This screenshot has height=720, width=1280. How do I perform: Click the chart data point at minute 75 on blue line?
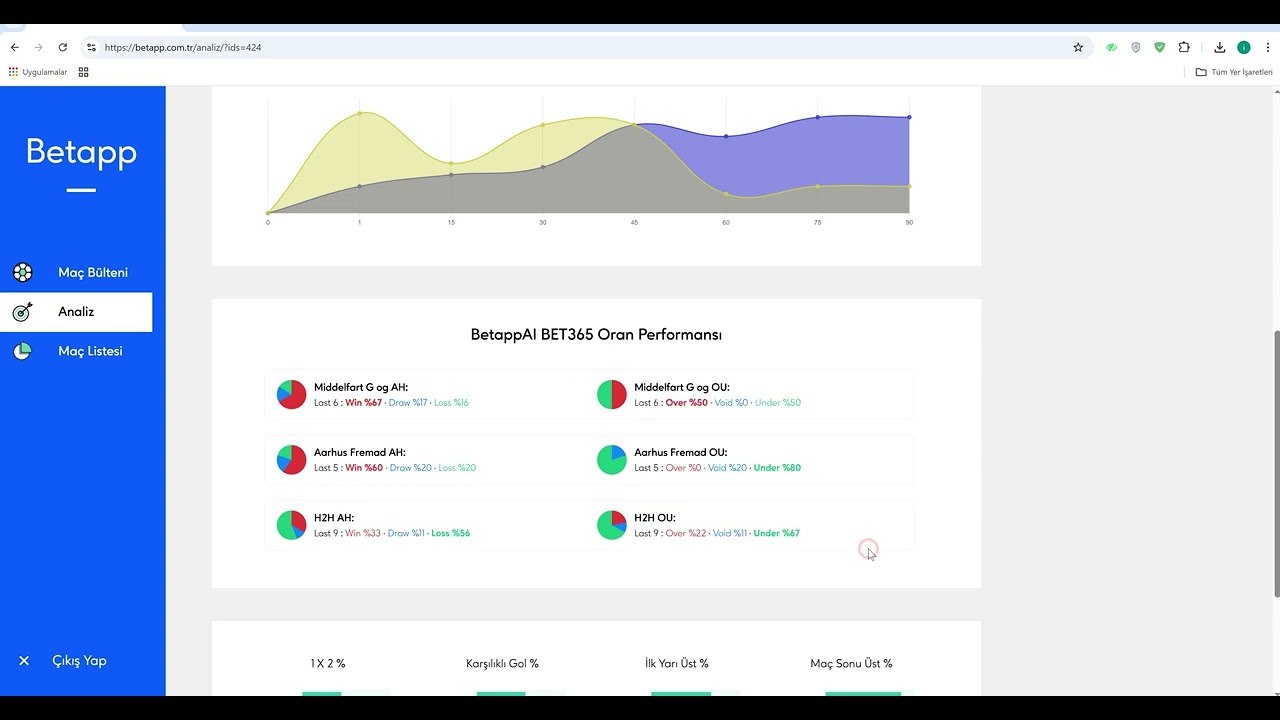[818, 117]
